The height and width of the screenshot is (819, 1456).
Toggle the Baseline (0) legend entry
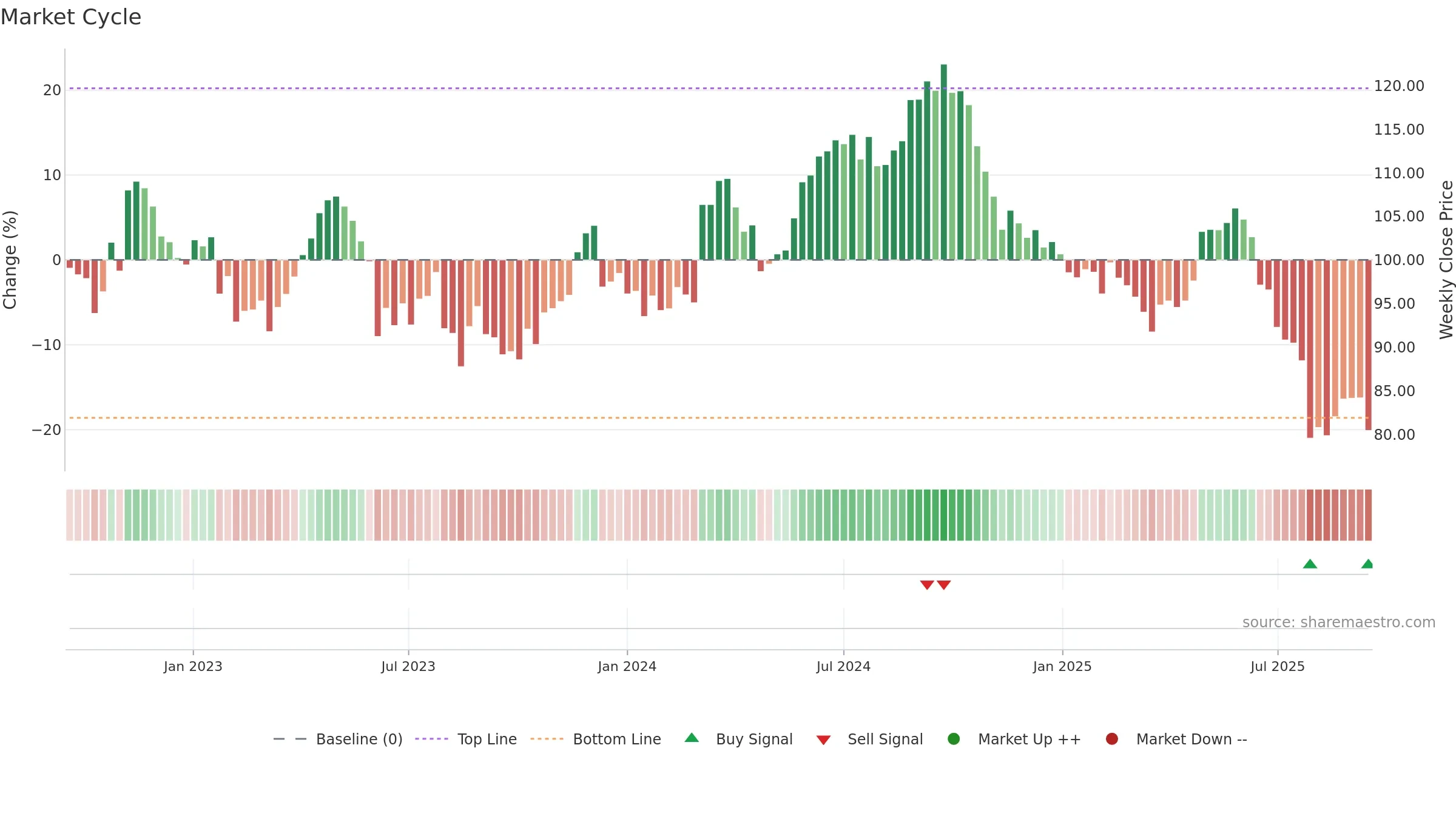pos(338,739)
